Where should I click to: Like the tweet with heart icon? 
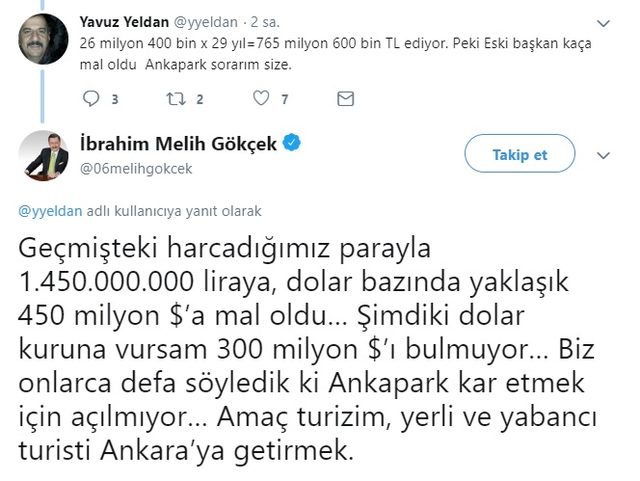[260, 99]
